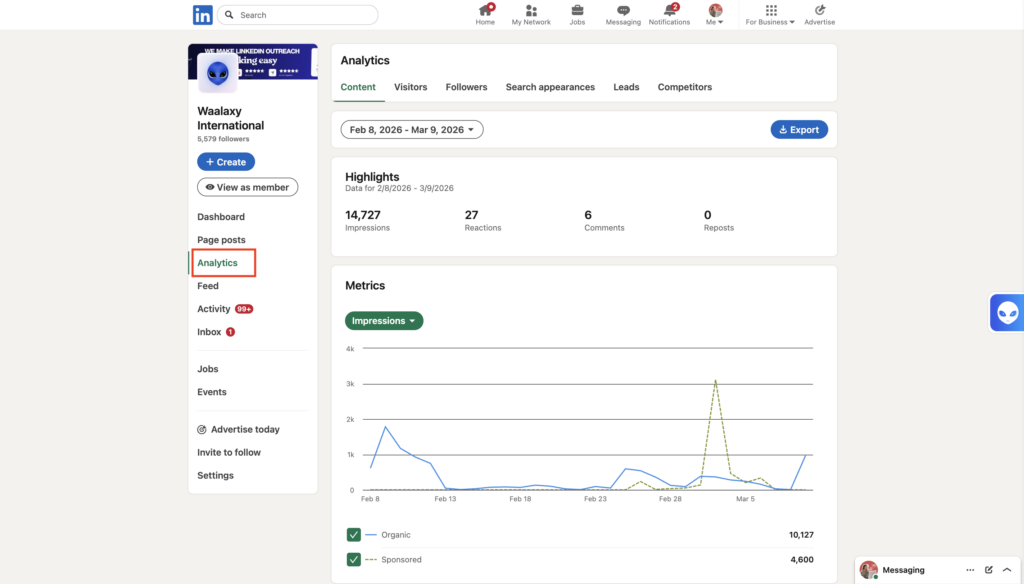Open the Impressions metric dropdown
Screen dimensions: 1024x584
click(x=384, y=320)
